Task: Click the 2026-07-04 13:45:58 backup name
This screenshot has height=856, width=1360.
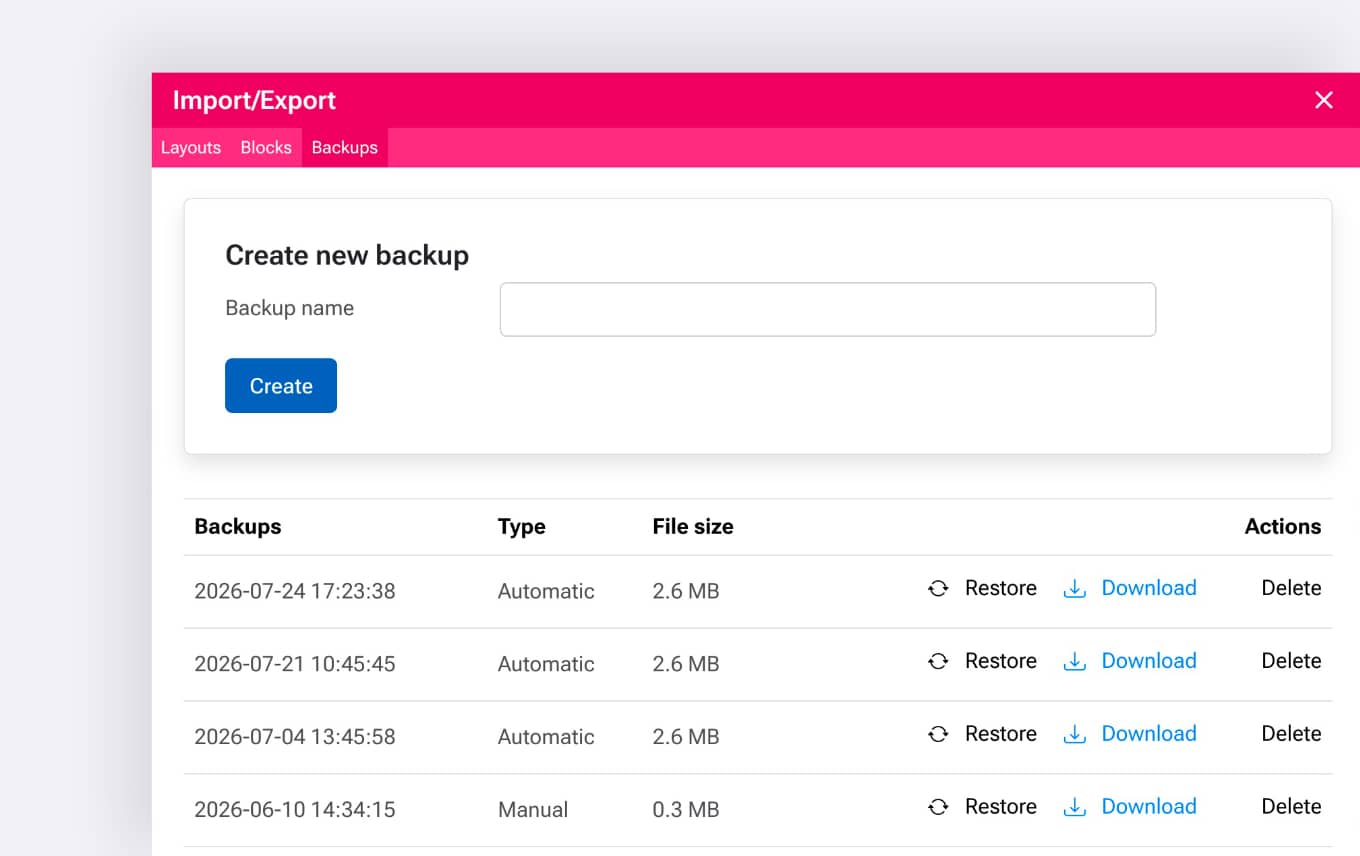Action: click(x=295, y=737)
